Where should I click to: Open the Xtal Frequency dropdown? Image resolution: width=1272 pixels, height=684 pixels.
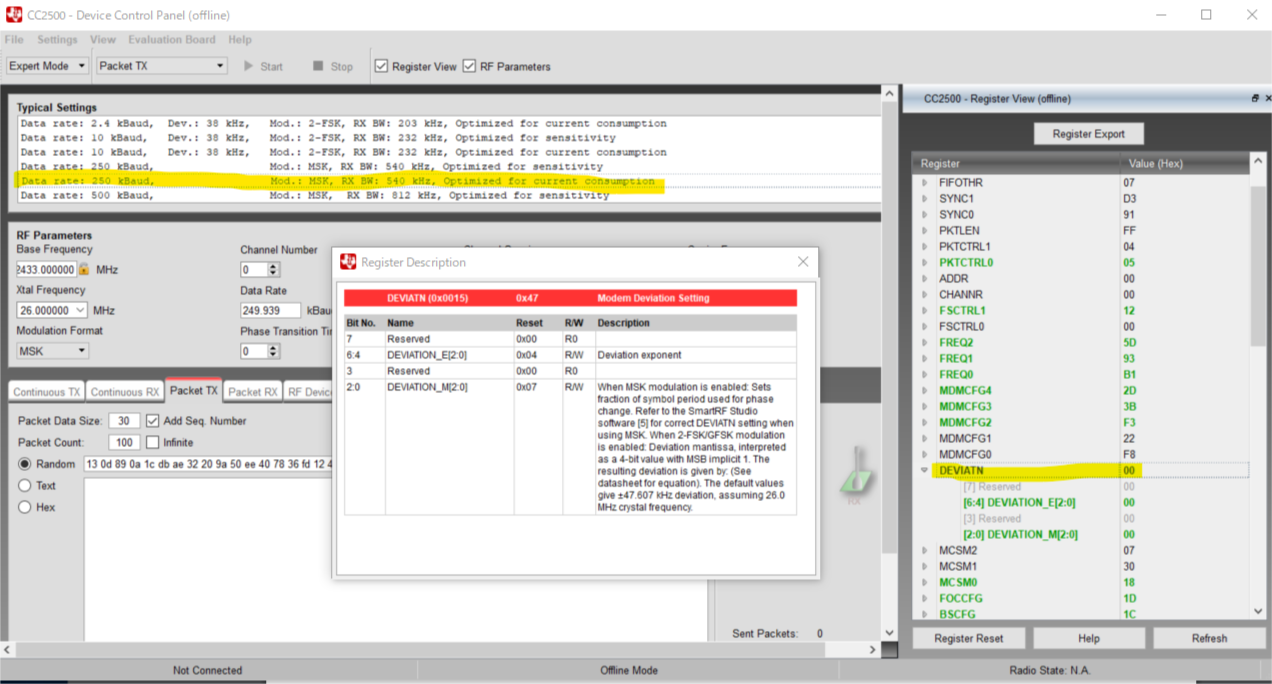point(52,310)
